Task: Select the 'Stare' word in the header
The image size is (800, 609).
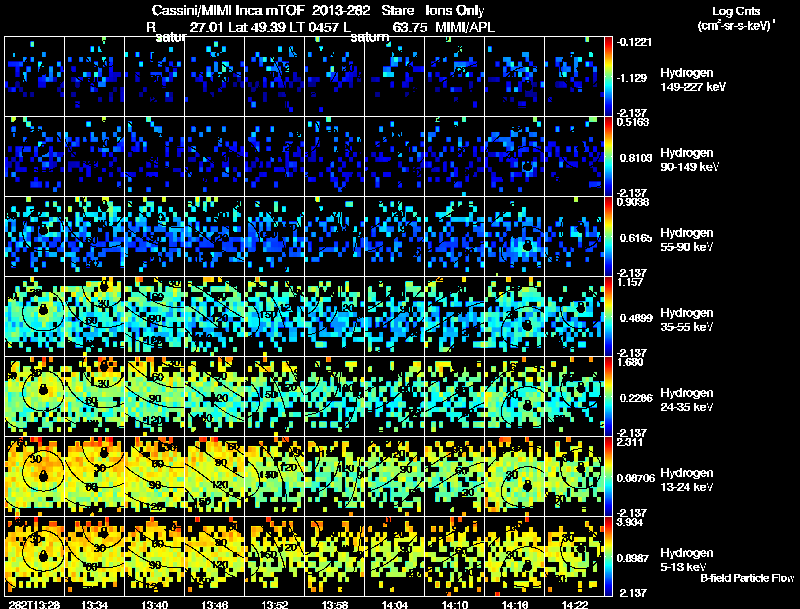Action: click(x=397, y=11)
